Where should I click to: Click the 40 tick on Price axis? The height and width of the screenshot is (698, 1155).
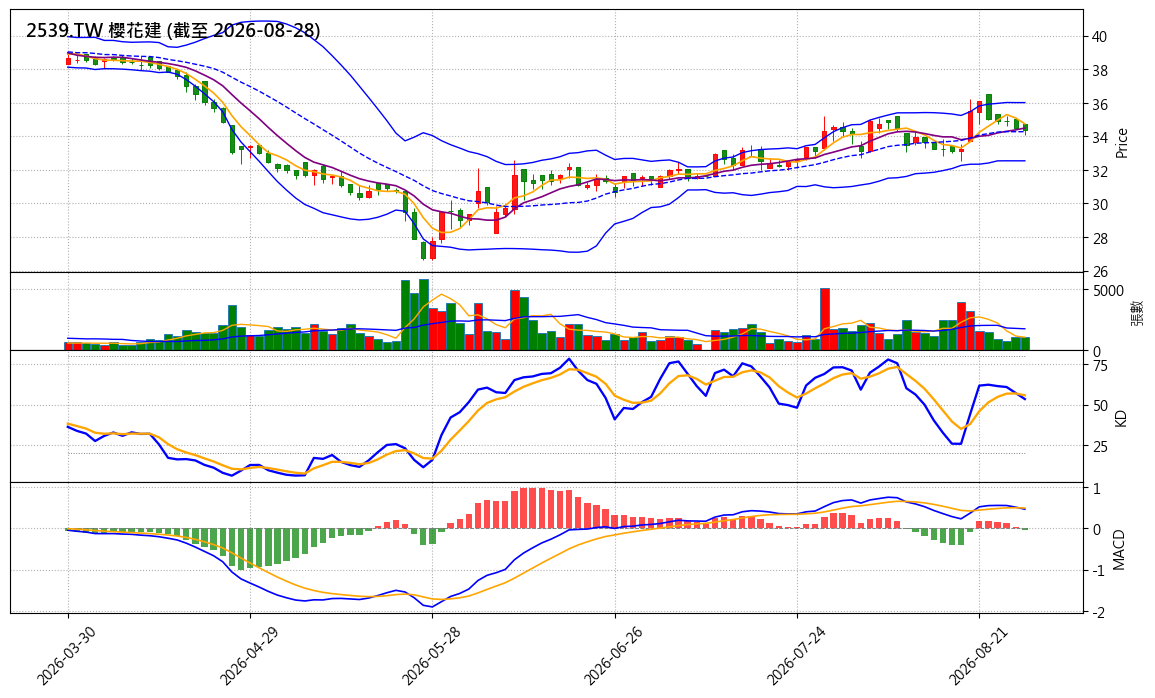tap(1100, 37)
